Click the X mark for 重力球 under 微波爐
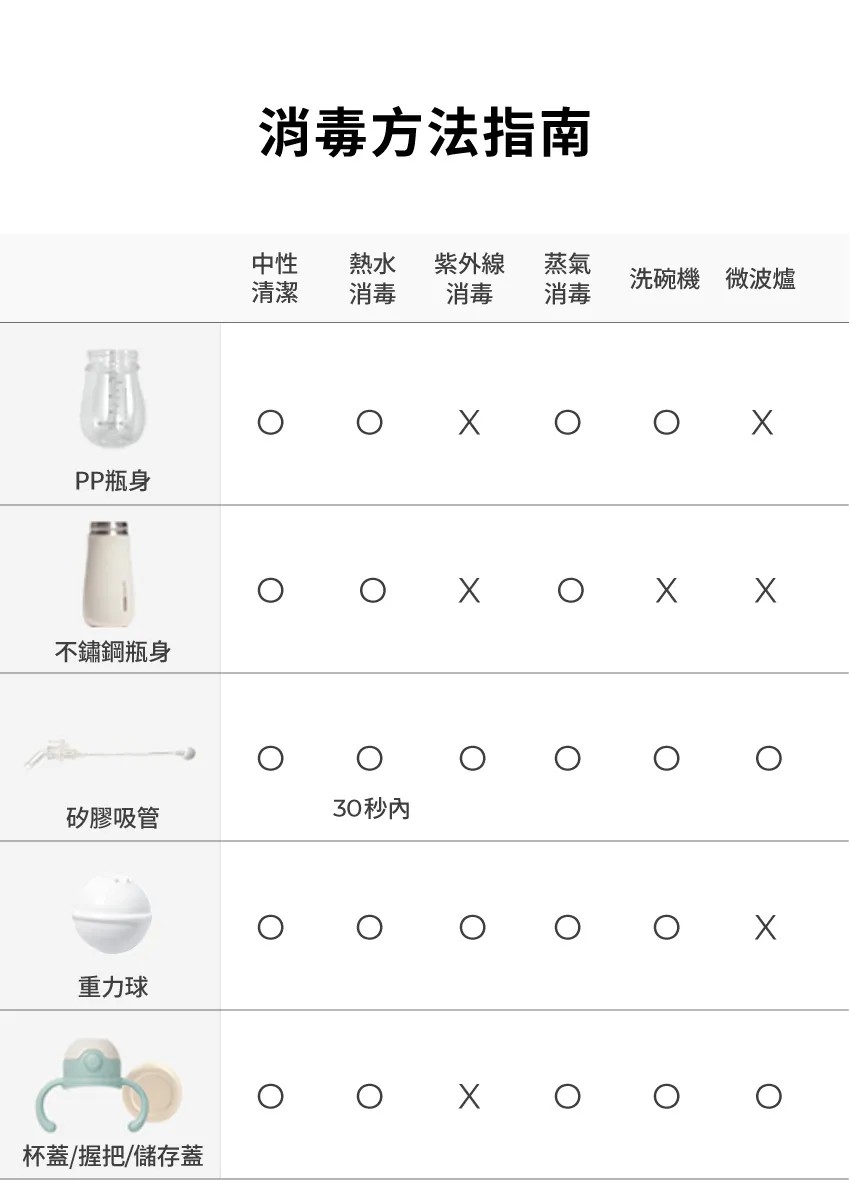 click(765, 928)
